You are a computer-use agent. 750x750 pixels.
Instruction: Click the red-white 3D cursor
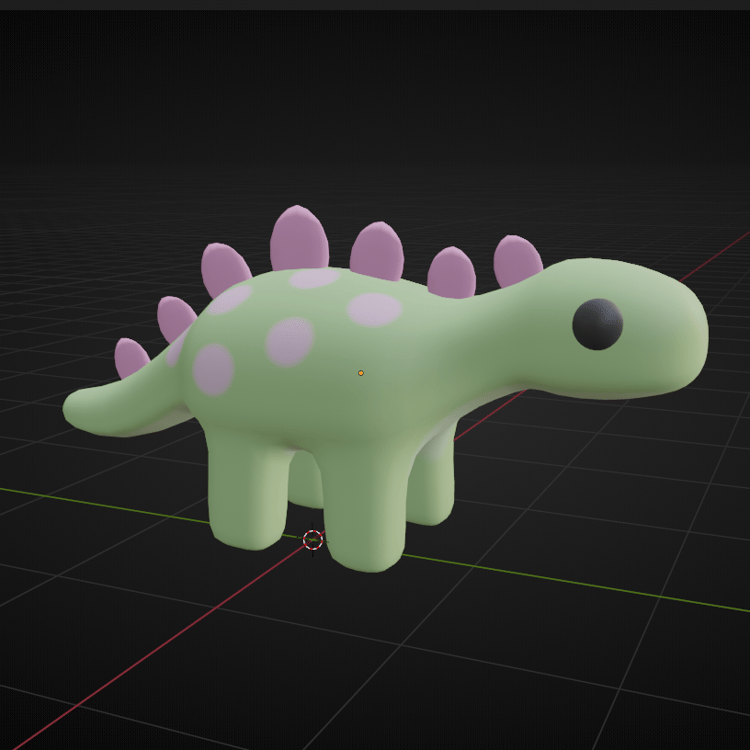point(313,540)
